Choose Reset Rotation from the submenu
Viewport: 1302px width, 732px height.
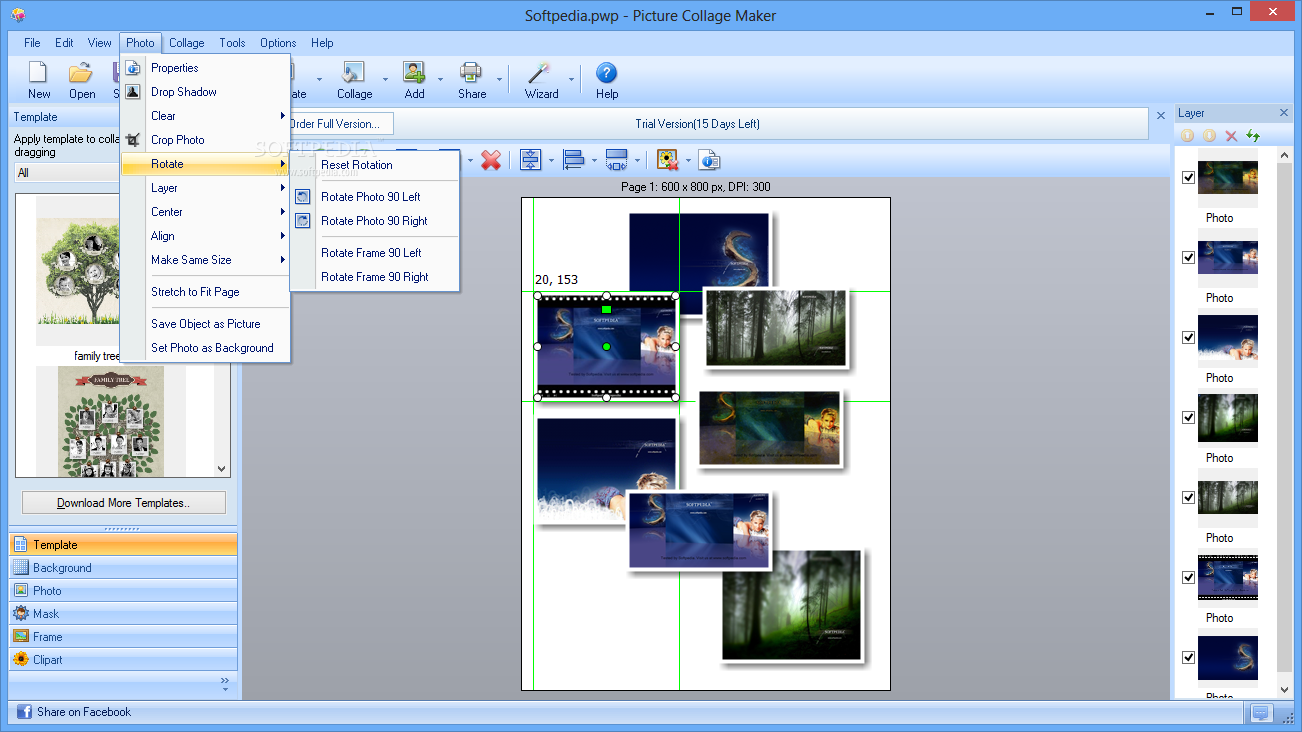(x=374, y=165)
